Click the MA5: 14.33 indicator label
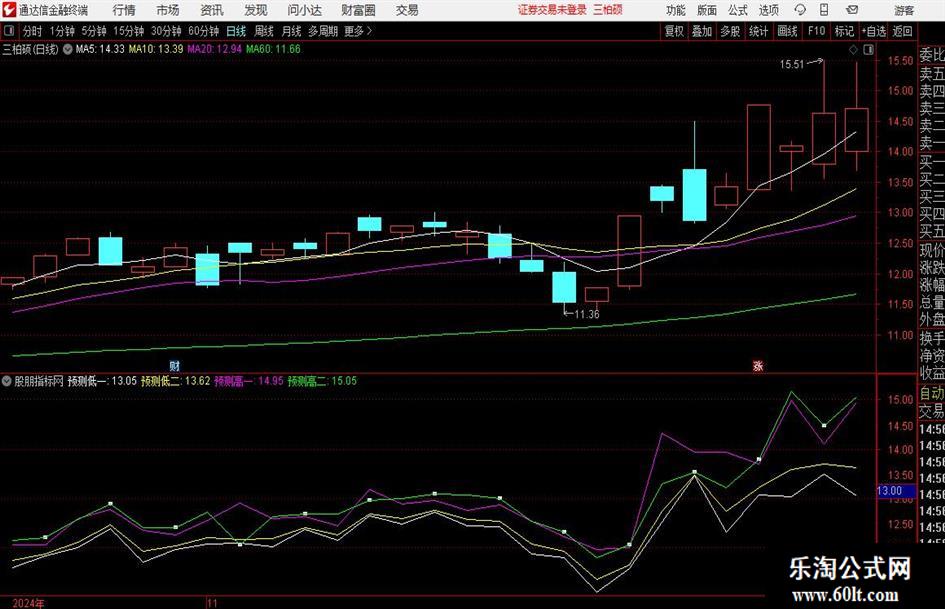Viewport: 945px width, 609px height. (x=100, y=49)
